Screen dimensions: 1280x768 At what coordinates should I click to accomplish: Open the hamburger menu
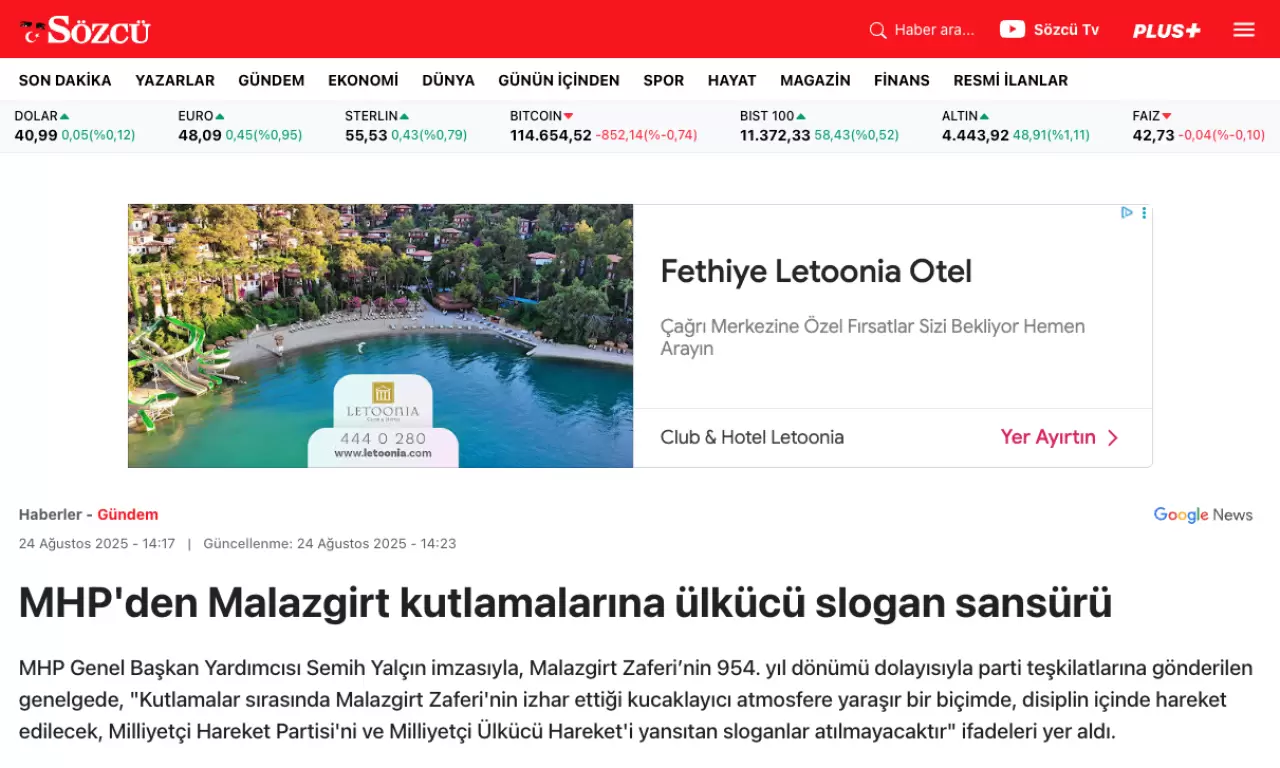(1244, 30)
